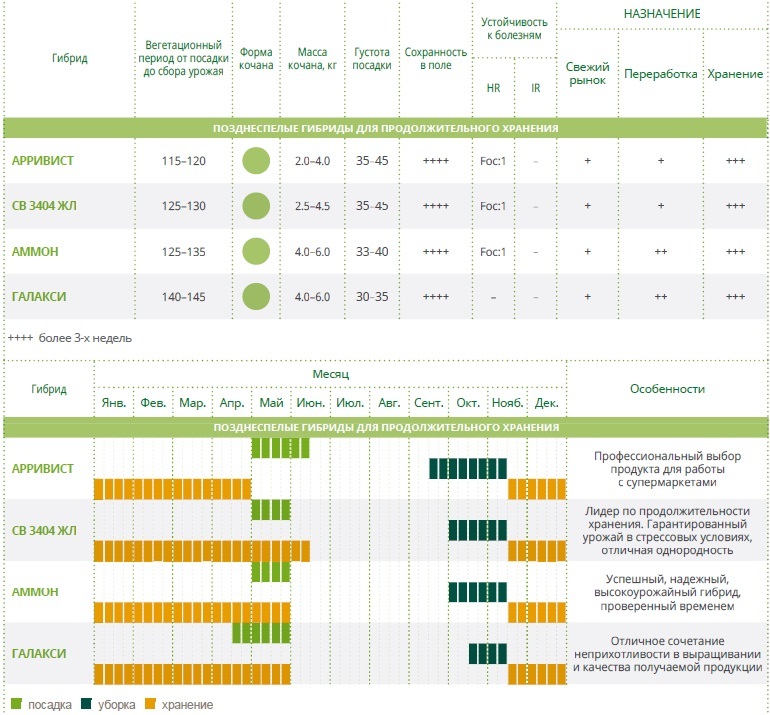Click АММОН dark green harvest bar
This screenshot has width=770, height=715.
[478, 592]
